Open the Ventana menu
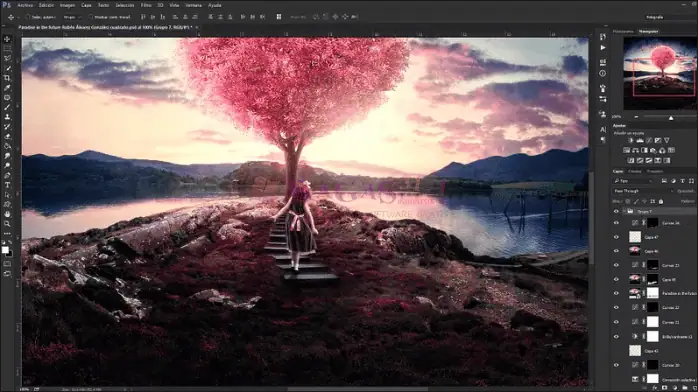The height and width of the screenshot is (392, 698). pyautogui.click(x=193, y=5)
